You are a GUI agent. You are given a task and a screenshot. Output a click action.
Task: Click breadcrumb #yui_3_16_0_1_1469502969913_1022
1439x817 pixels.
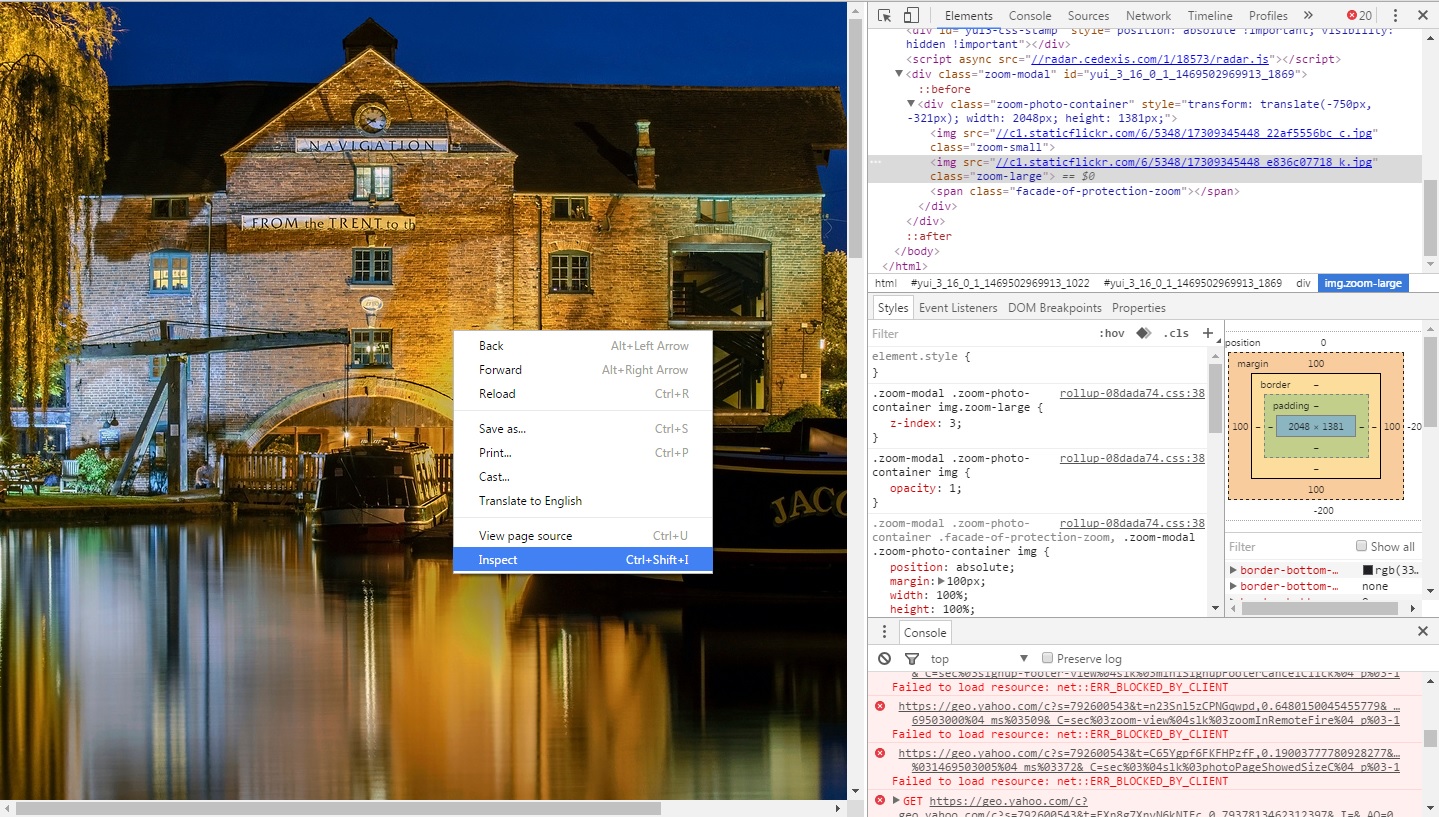(x=1000, y=283)
